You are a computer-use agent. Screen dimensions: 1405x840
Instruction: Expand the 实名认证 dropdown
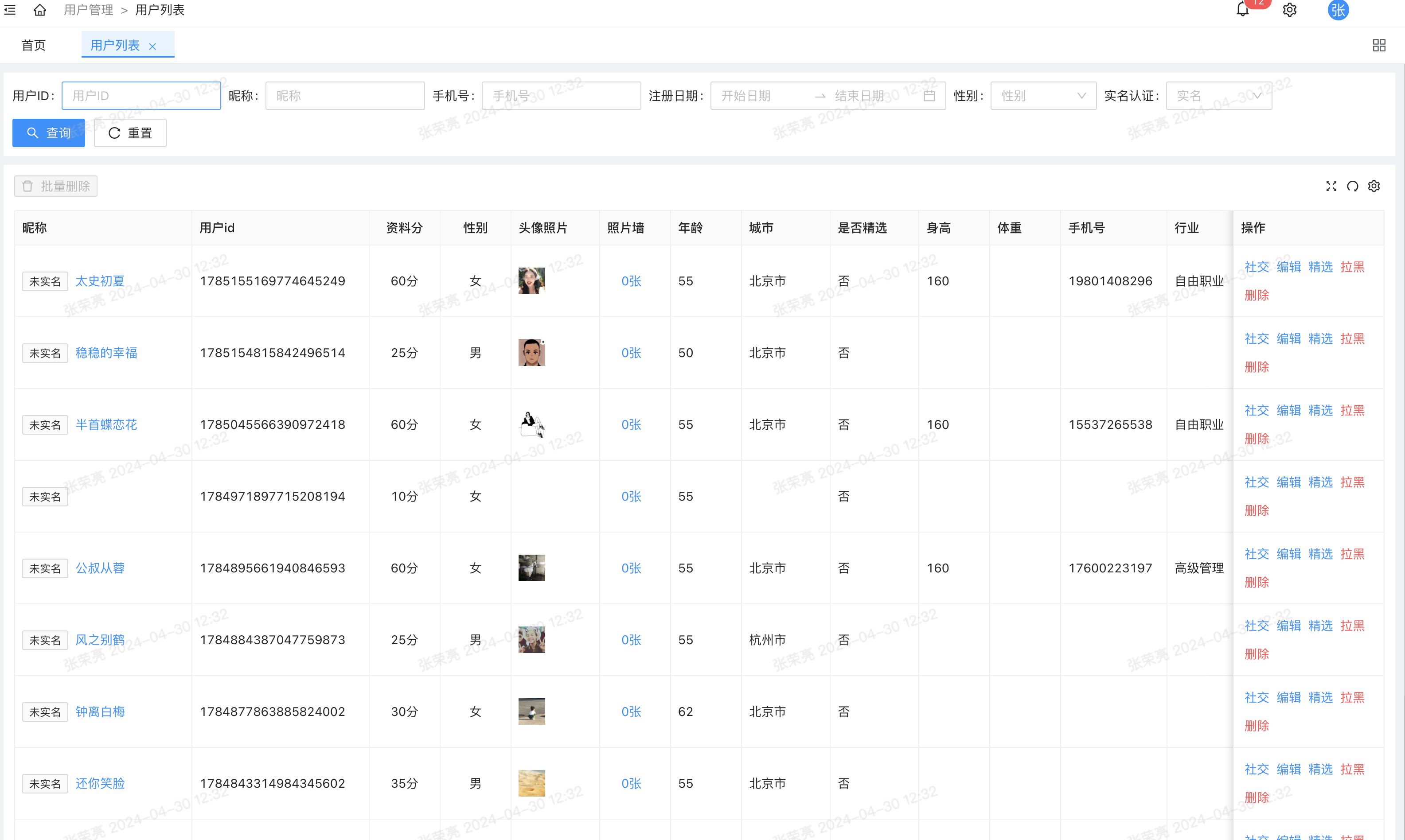(1219, 96)
